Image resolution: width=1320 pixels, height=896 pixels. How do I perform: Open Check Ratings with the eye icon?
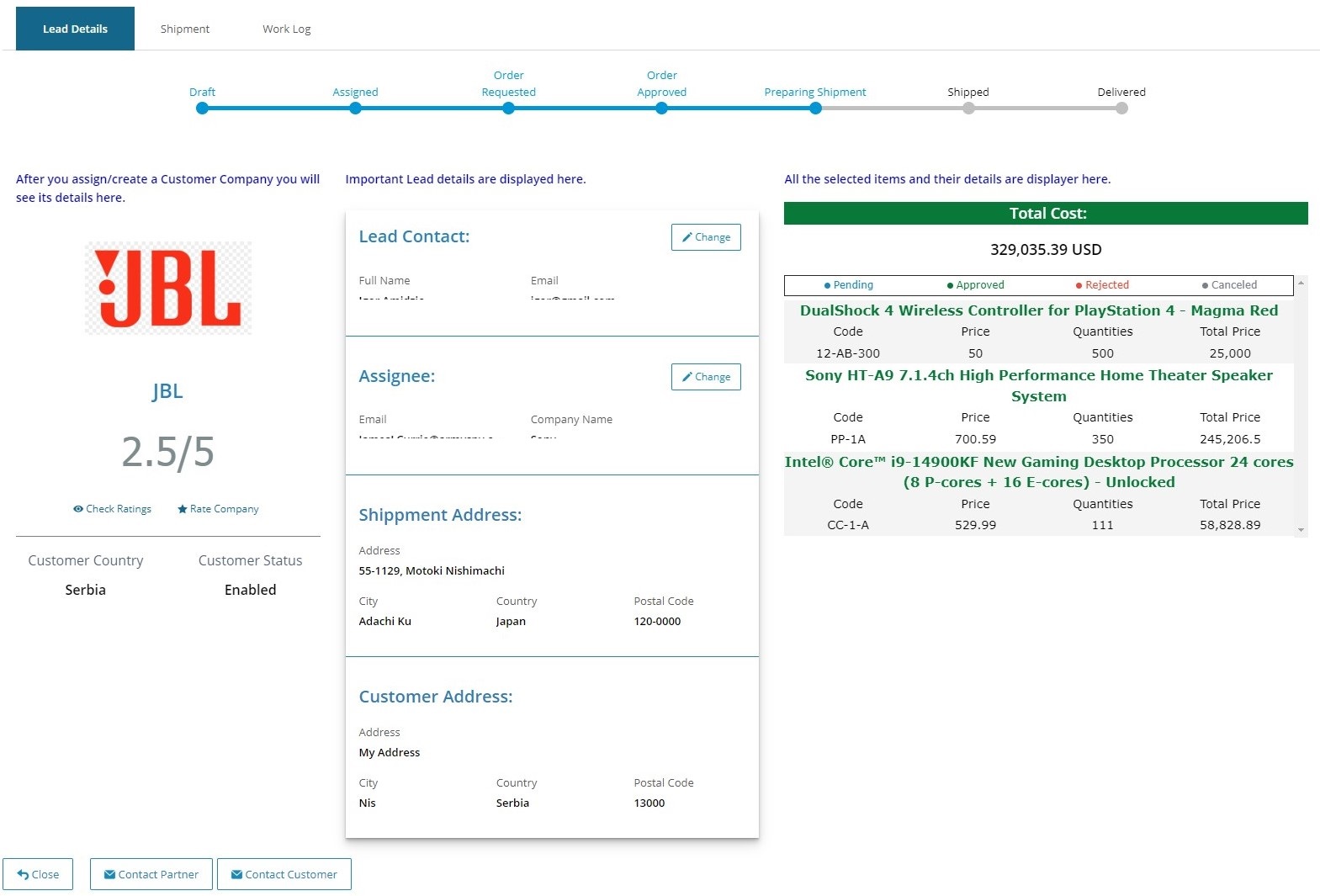click(112, 509)
